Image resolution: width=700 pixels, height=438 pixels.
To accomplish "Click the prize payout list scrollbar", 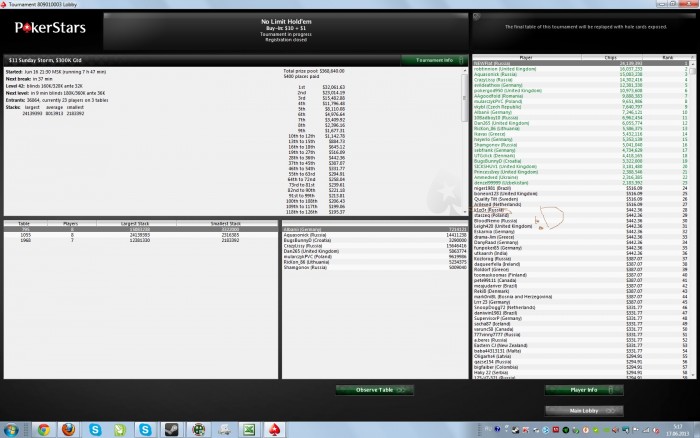I will click(x=465, y=141).
